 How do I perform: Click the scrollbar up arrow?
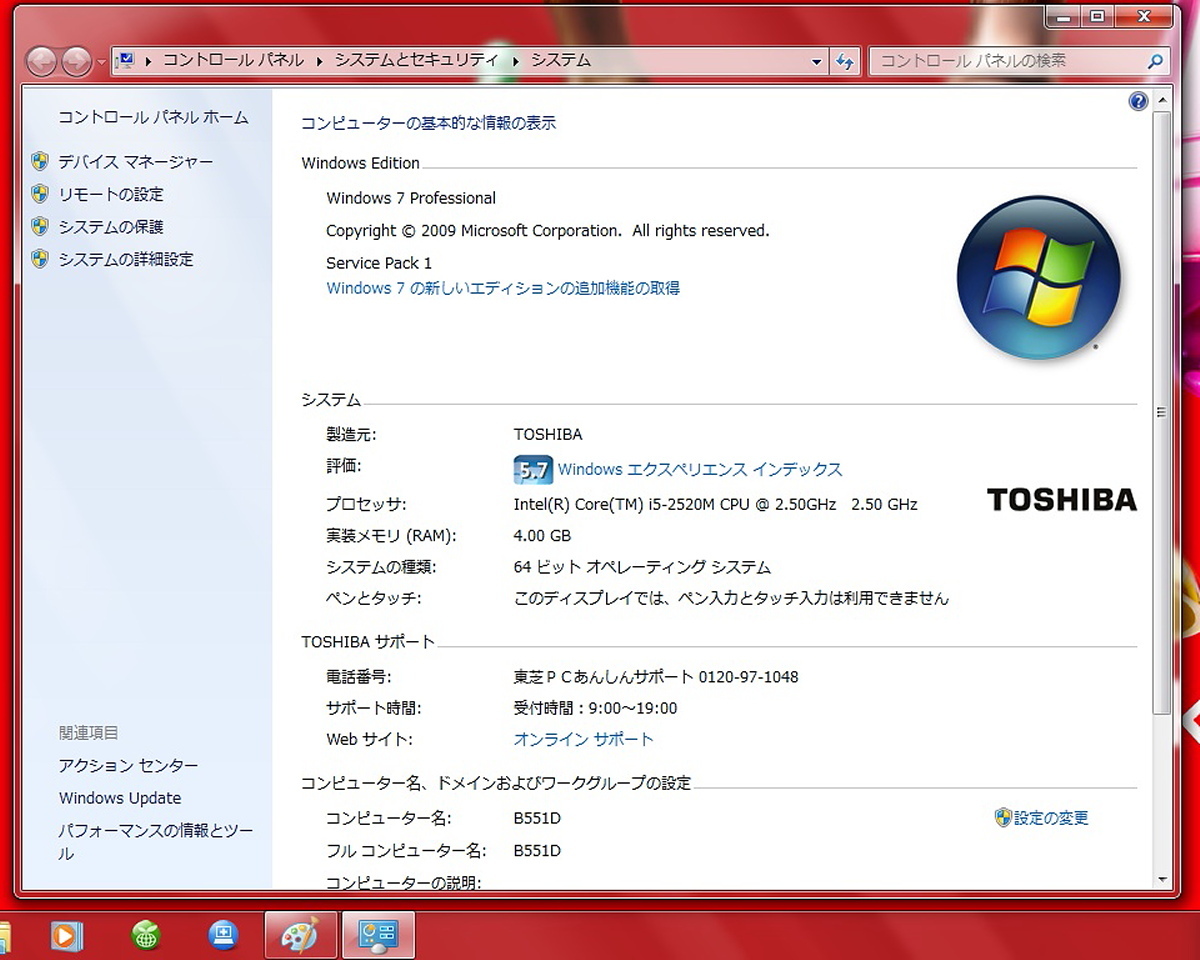1161,101
